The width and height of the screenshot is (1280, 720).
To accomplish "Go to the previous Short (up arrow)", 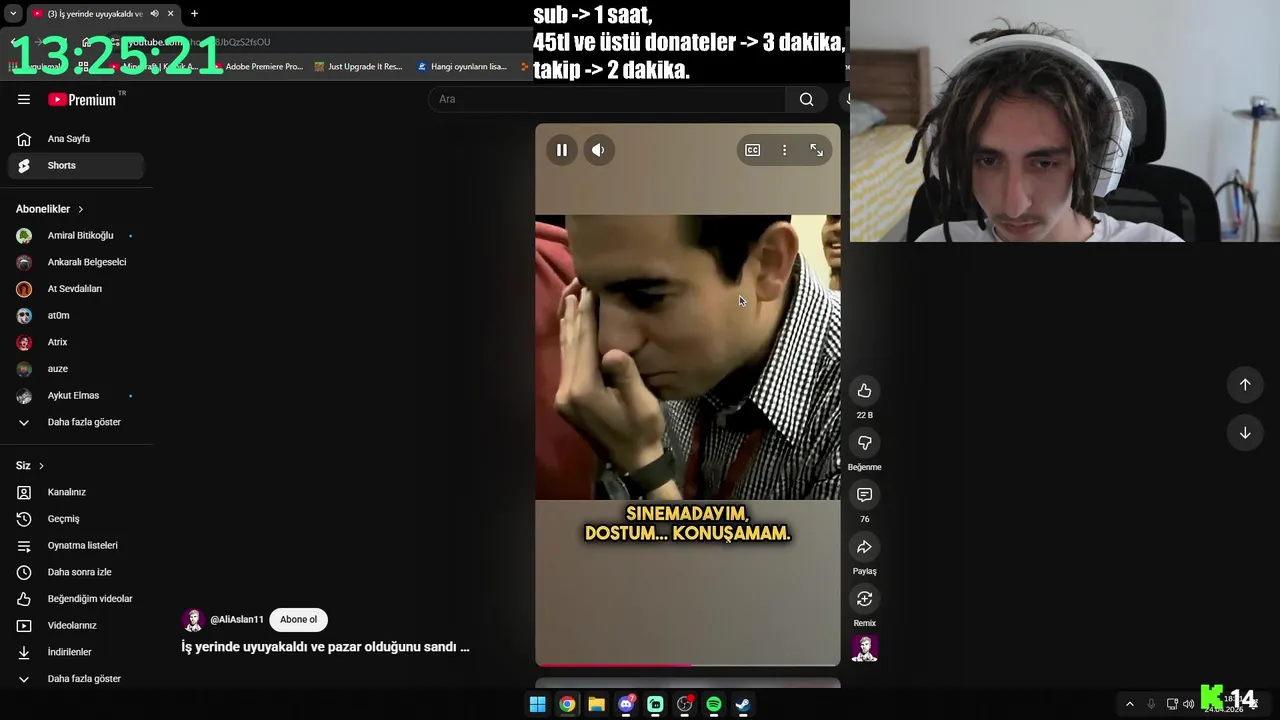I will pos(1245,385).
